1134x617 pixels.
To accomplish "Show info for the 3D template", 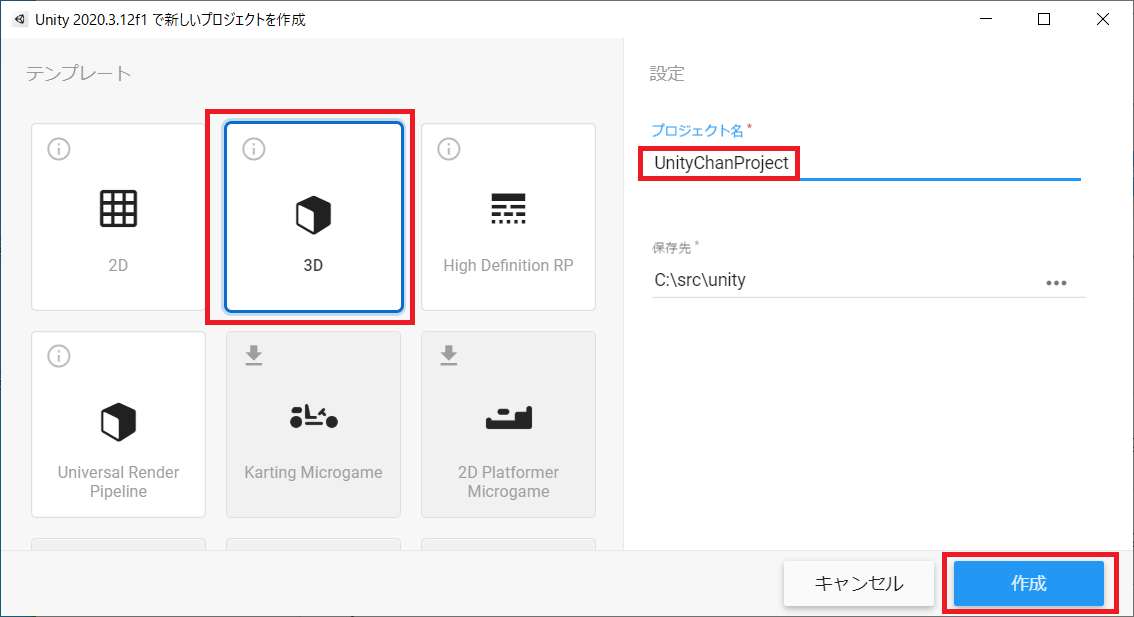I will 254,149.
